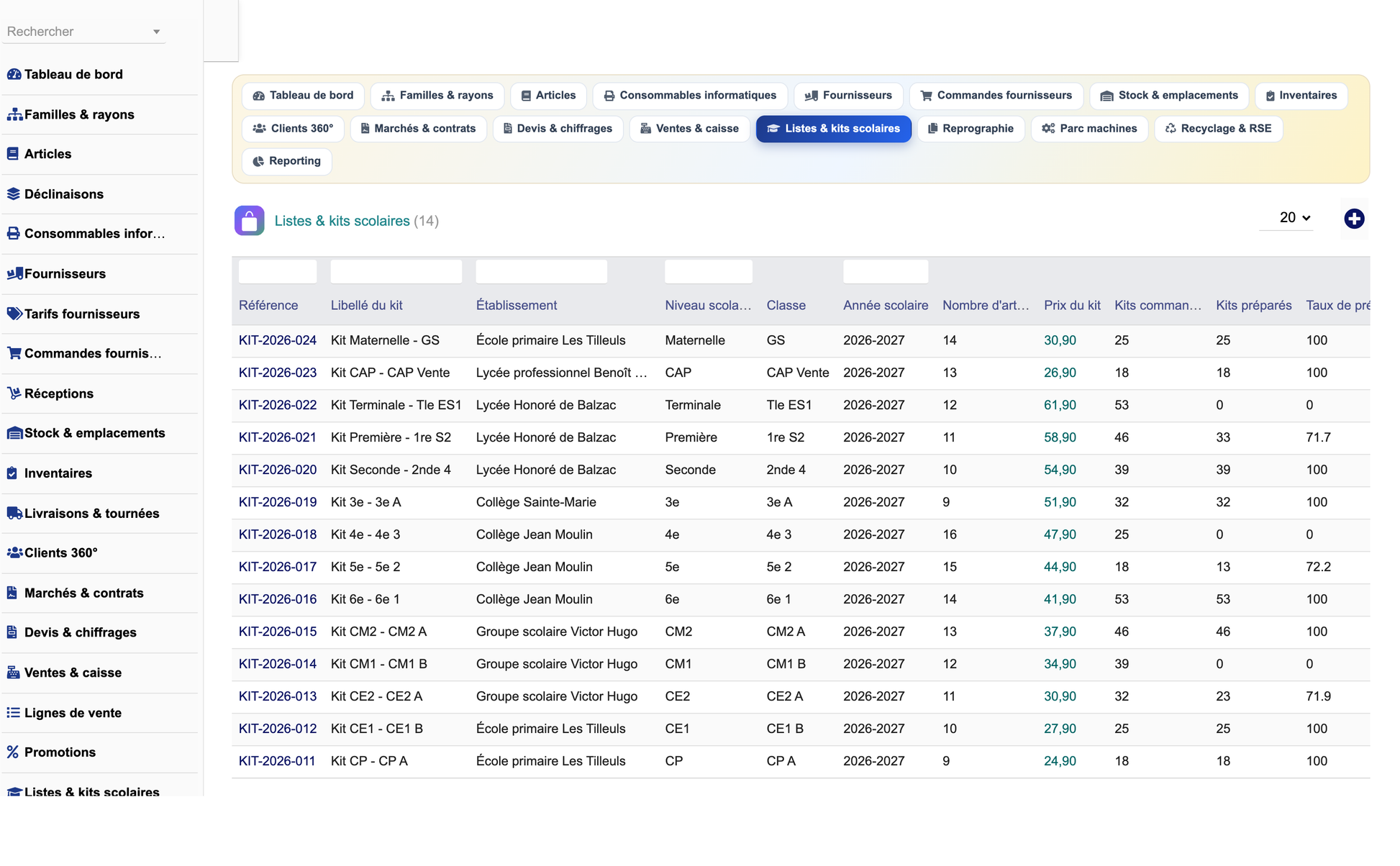Go to Devis & chiffrages tab
The height and width of the screenshot is (866, 1400).
(558, 129)
